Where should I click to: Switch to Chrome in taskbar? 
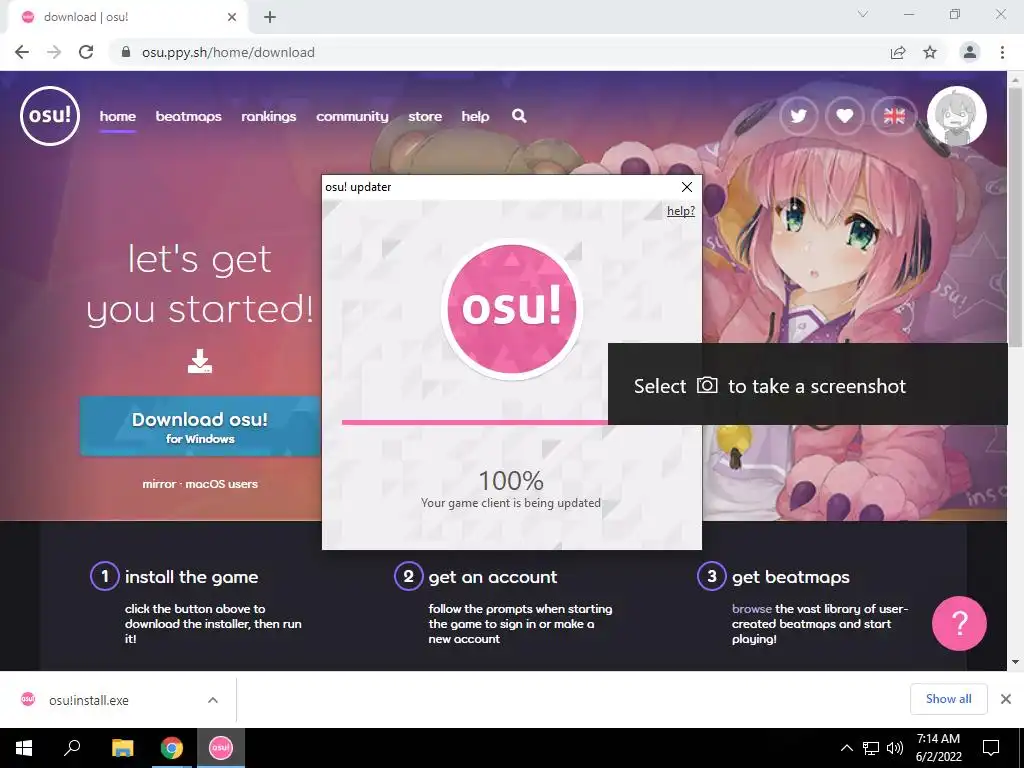(172, 748)
